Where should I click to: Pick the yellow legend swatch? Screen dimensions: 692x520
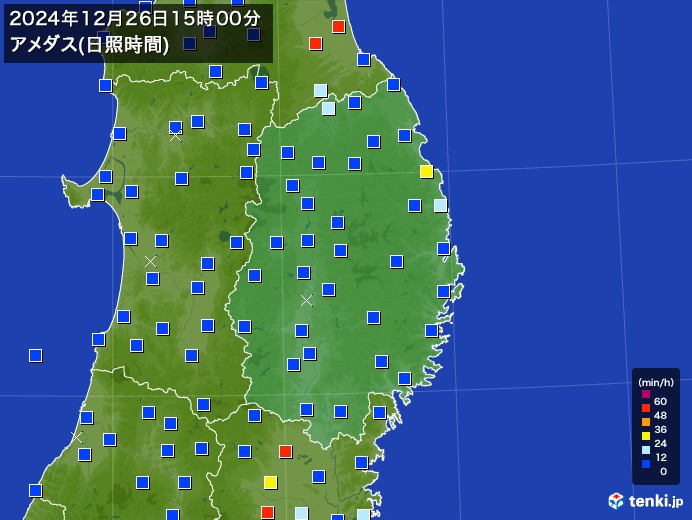(x=646, y=436)
